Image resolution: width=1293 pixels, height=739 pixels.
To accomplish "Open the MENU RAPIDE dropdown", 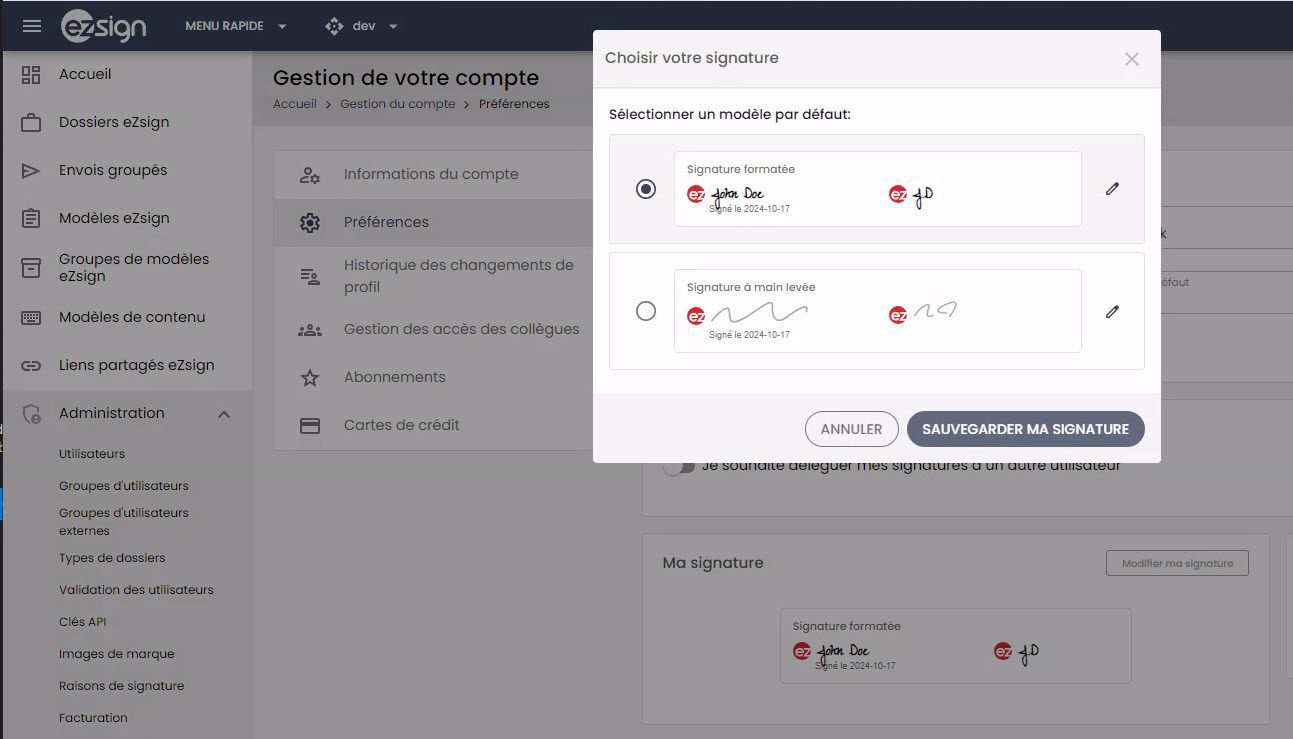I will pyautogui.click(x=236, y=26).
